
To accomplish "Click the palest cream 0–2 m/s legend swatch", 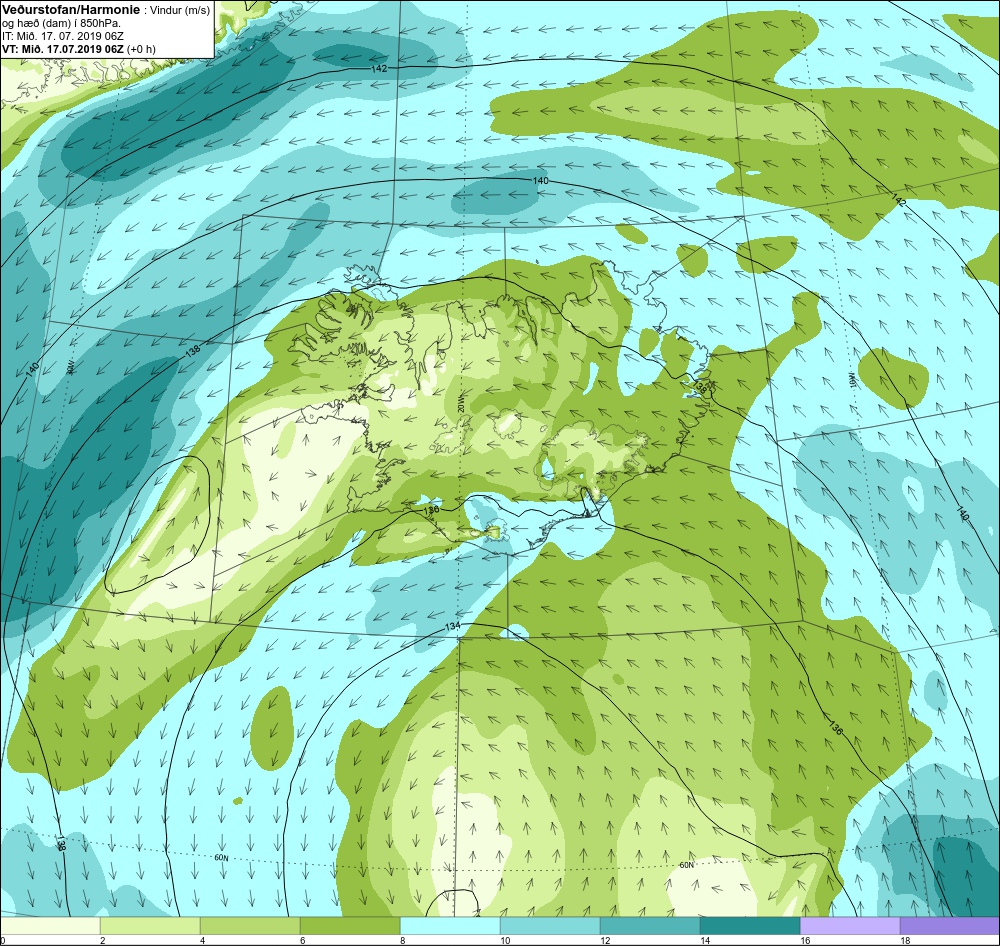I will (x=50, y=925).
